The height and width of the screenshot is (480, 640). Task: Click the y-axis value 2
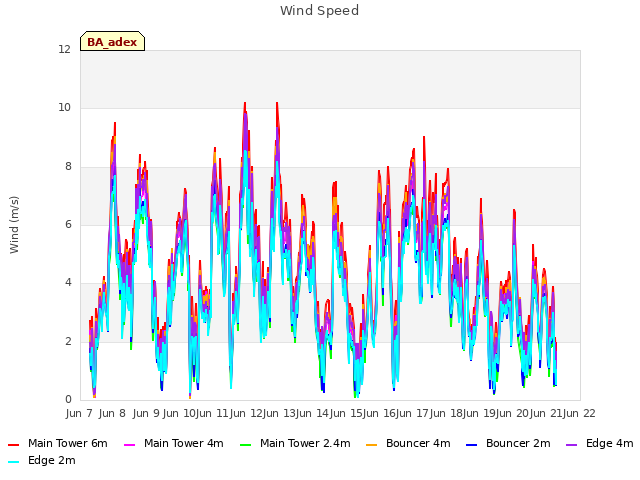(x=68, y=341)
